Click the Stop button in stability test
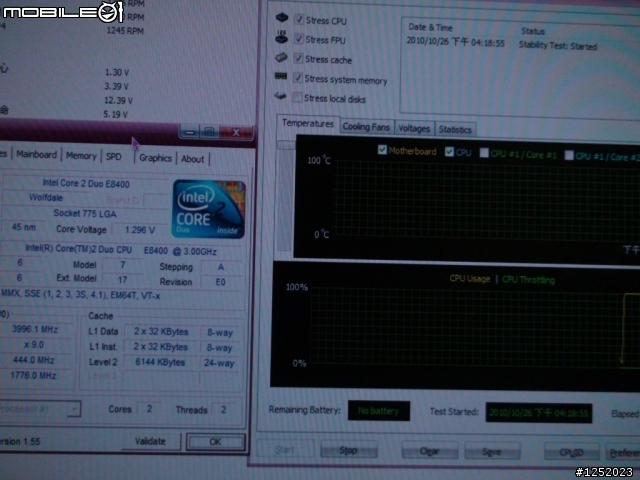640x480 pixels. tap(349, 450)
